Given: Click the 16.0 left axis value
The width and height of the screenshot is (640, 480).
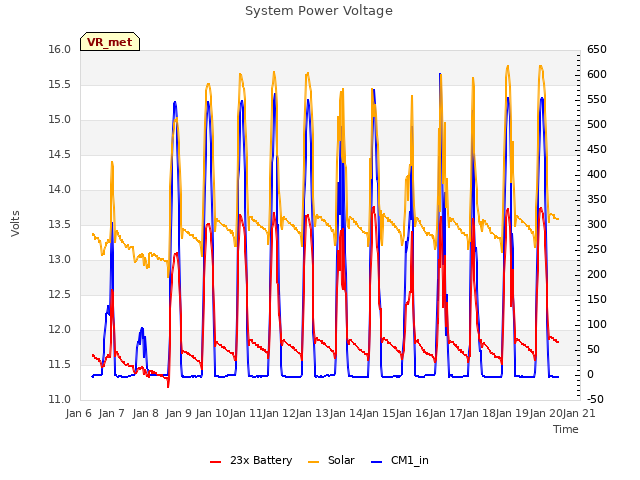Looking at the screenshot, I should (x=60, y=50).
